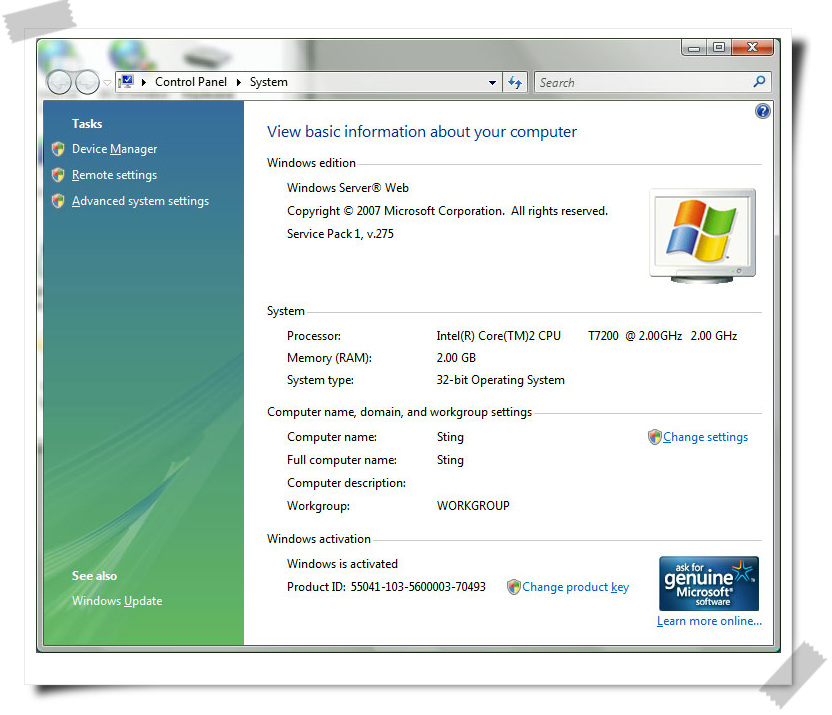Click the copyright 2007 Microsoft Corporation line
This screenshot has height=715, width=832.
click(447, 211)
